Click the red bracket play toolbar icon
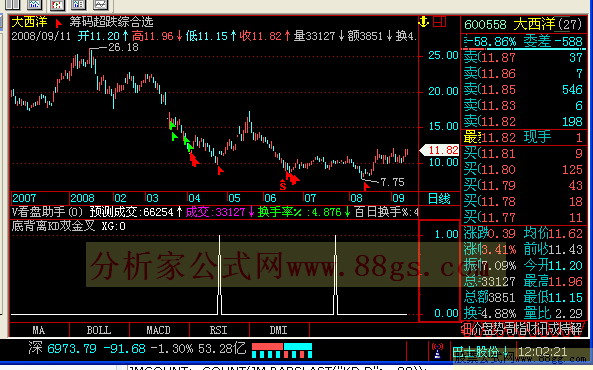593x370 pixels. (x=57, y=5)
